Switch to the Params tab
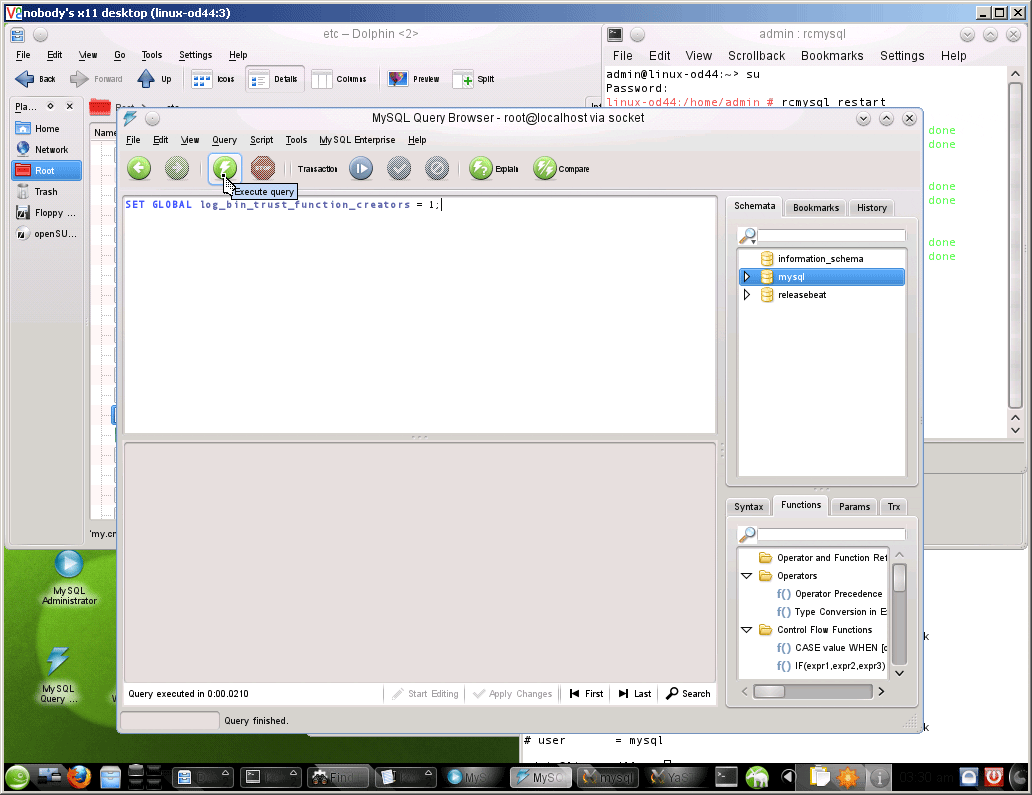 click(x=854, y=506)
